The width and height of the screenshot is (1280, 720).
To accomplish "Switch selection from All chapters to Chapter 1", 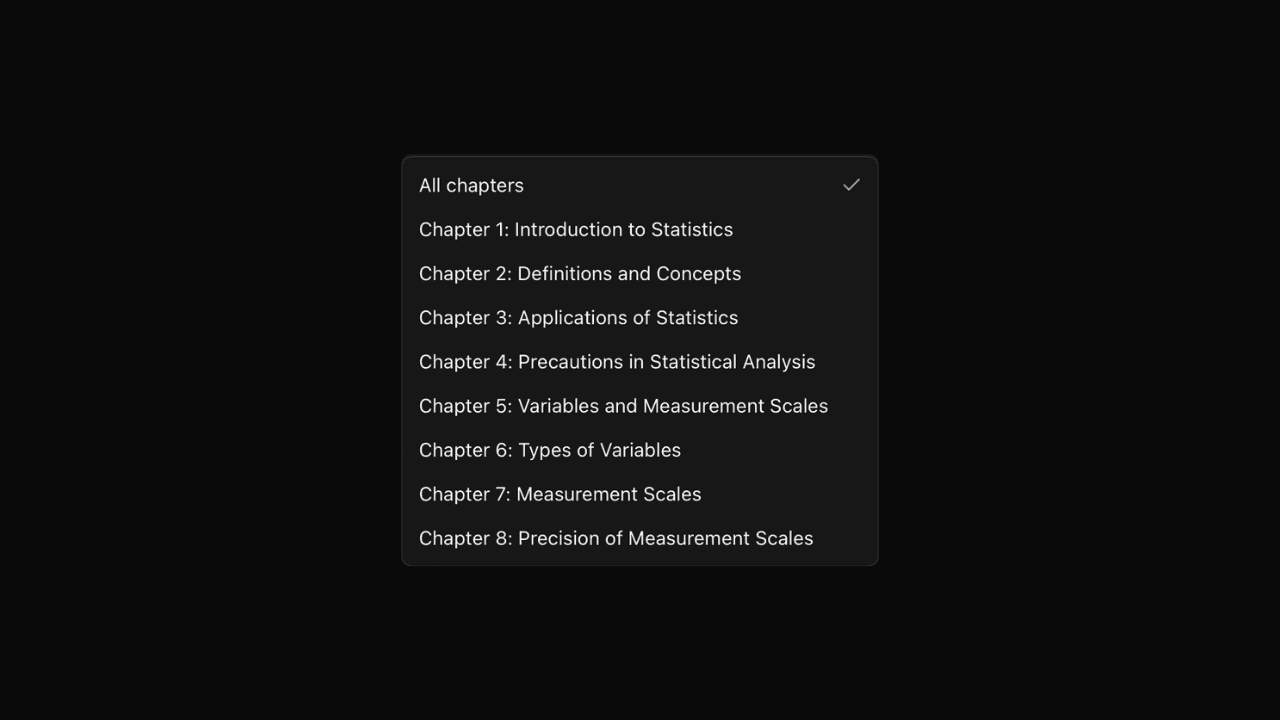I will (576, 229).
